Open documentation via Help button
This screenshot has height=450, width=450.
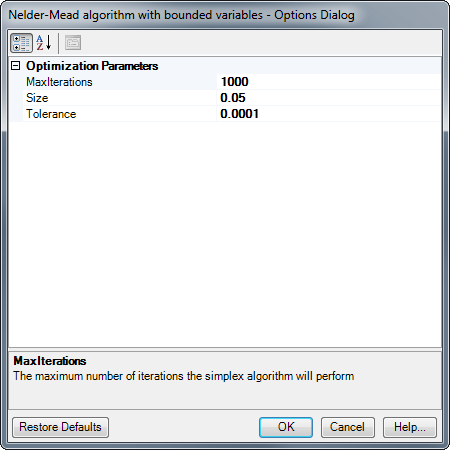tap(410, 427)
